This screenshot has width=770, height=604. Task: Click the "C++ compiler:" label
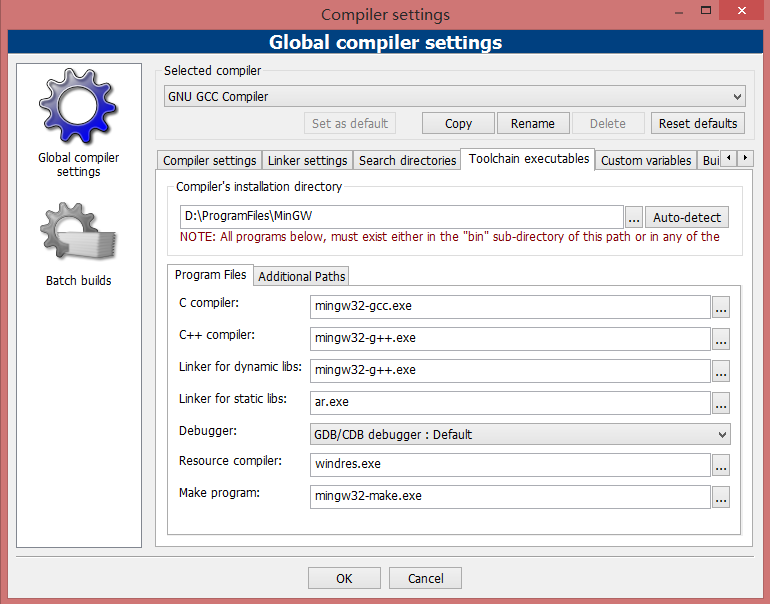coord(217,334)
